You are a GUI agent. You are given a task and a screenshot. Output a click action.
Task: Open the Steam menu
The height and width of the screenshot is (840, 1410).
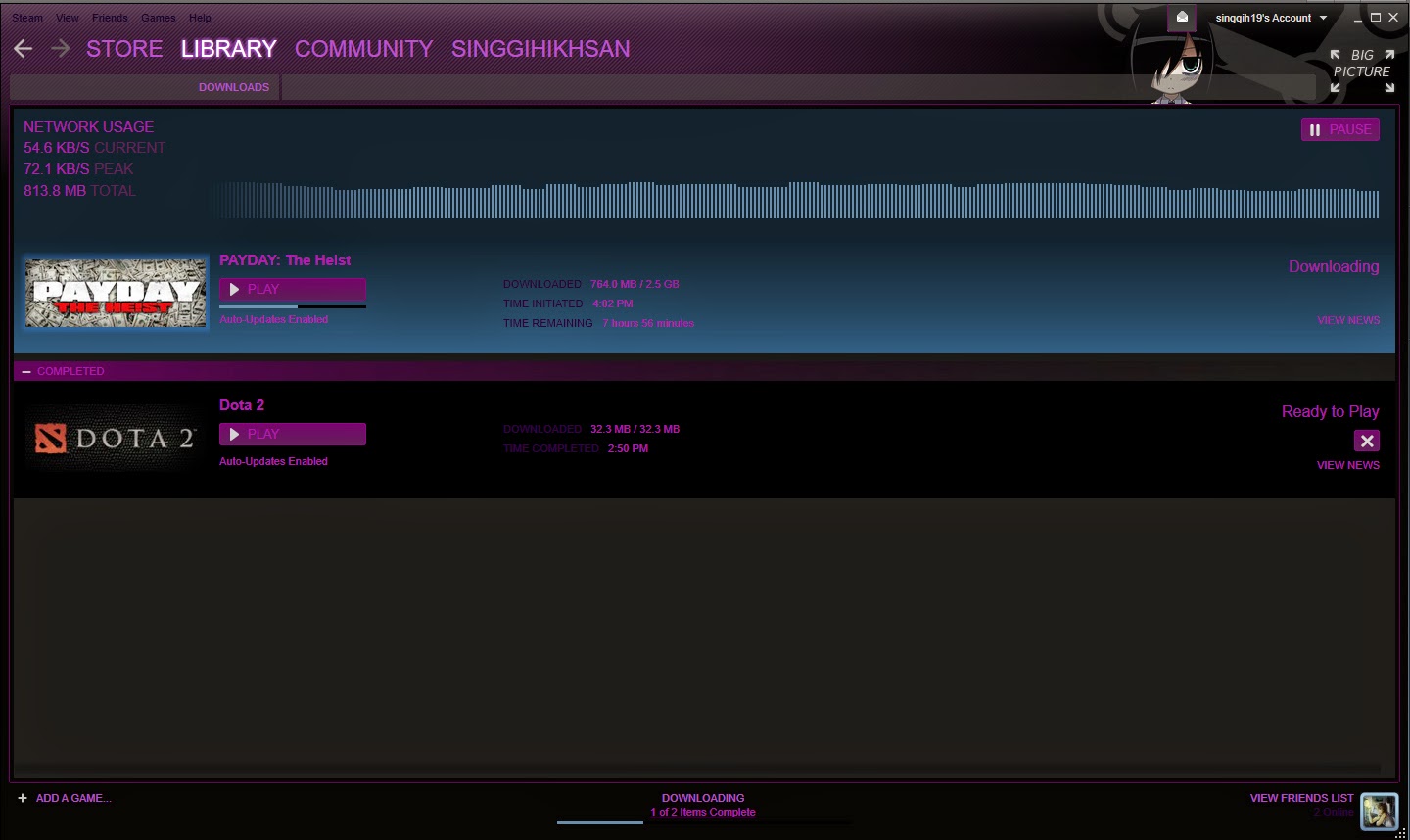click(27, 18)
